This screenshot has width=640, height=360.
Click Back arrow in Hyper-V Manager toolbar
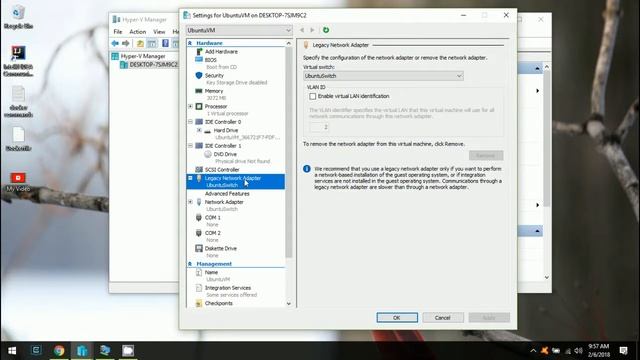click(115, 43)
